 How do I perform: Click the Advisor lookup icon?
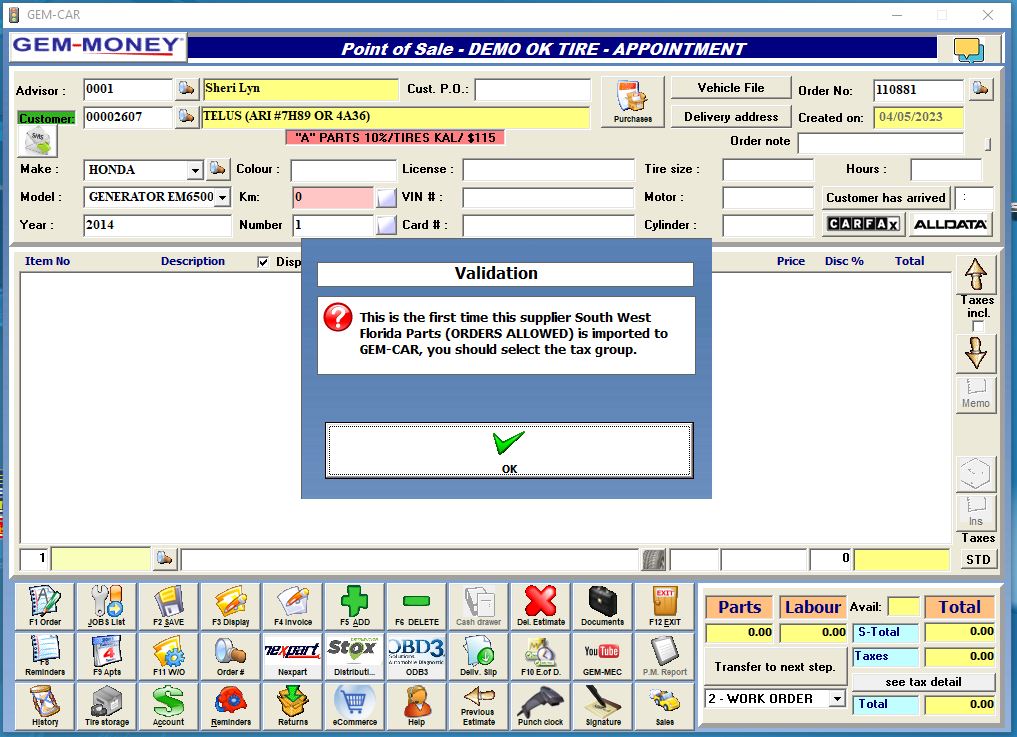(x=186, y=88)
